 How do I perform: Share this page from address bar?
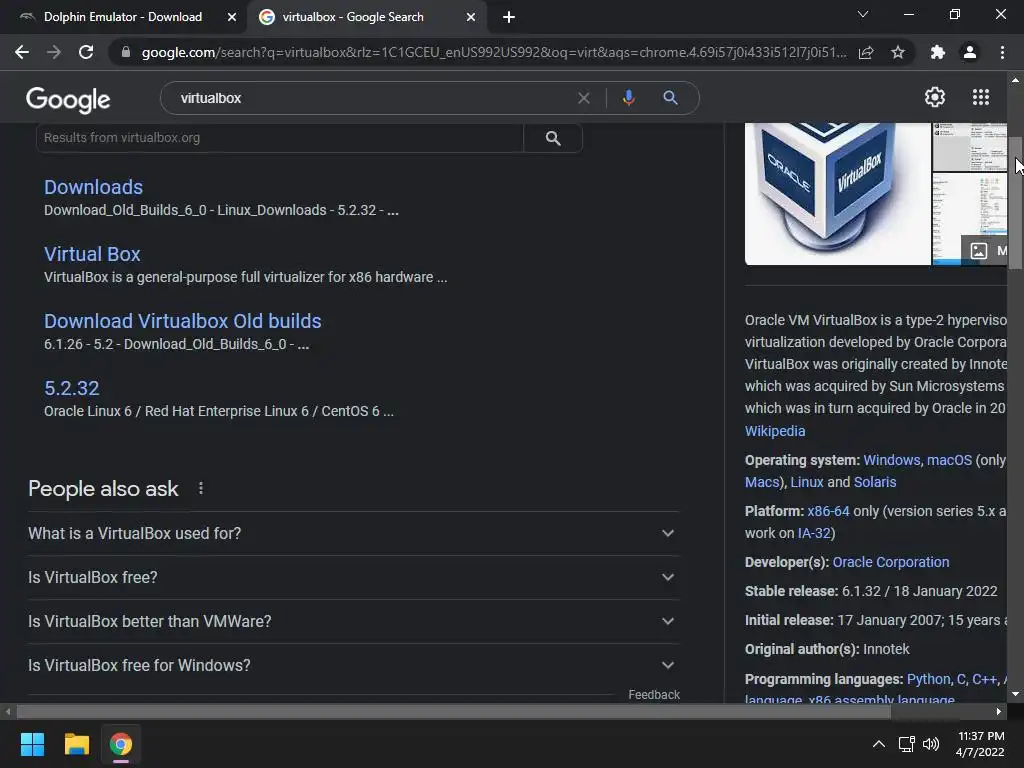[866, 52]
